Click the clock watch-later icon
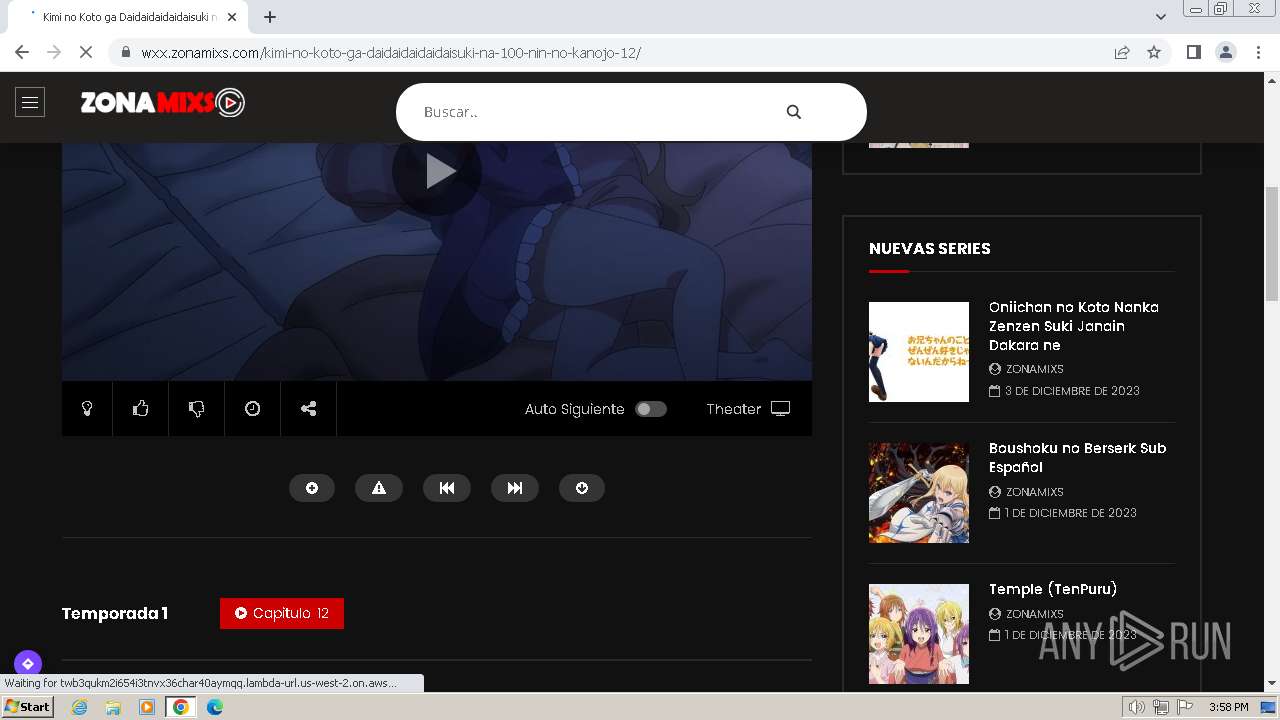1280x720 pixels. [253, 408]
